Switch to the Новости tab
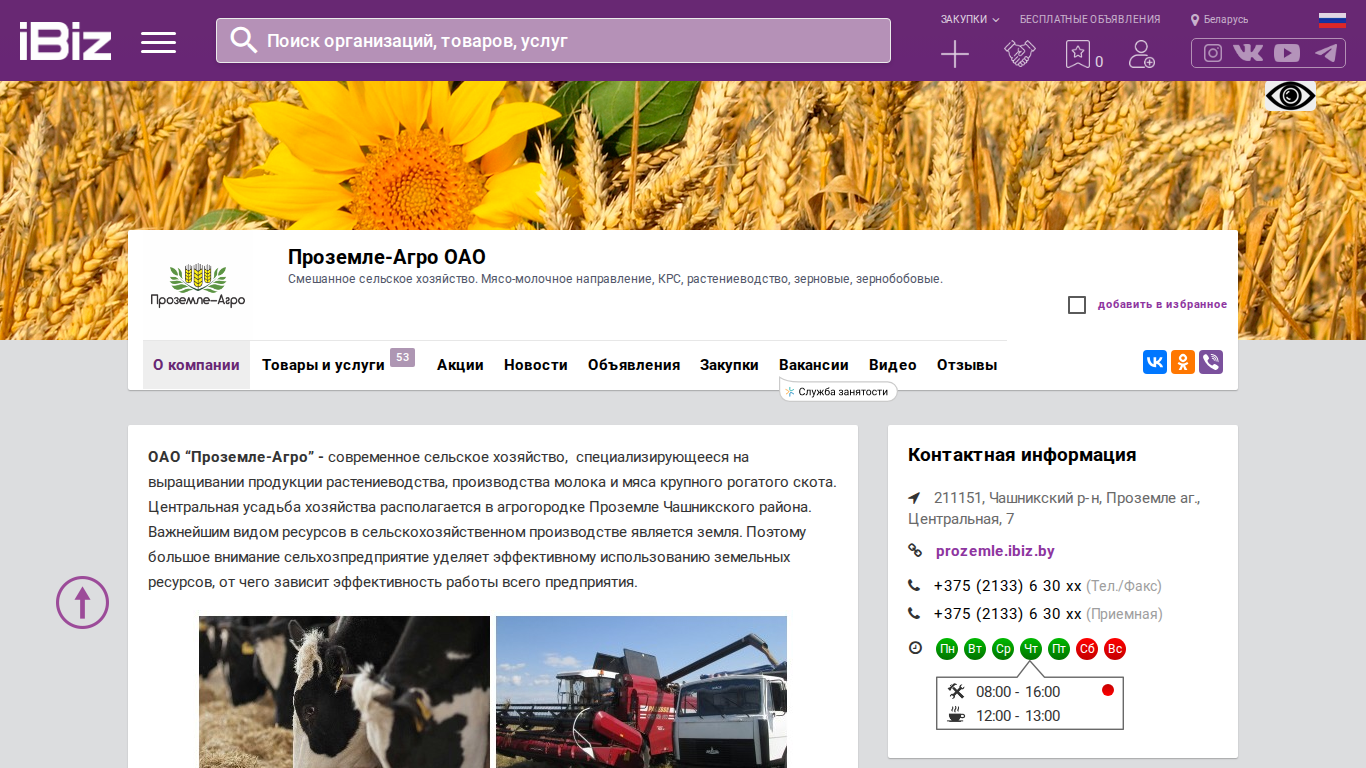The height and width of the screenshot is (768, 1366). click(536, 365)
